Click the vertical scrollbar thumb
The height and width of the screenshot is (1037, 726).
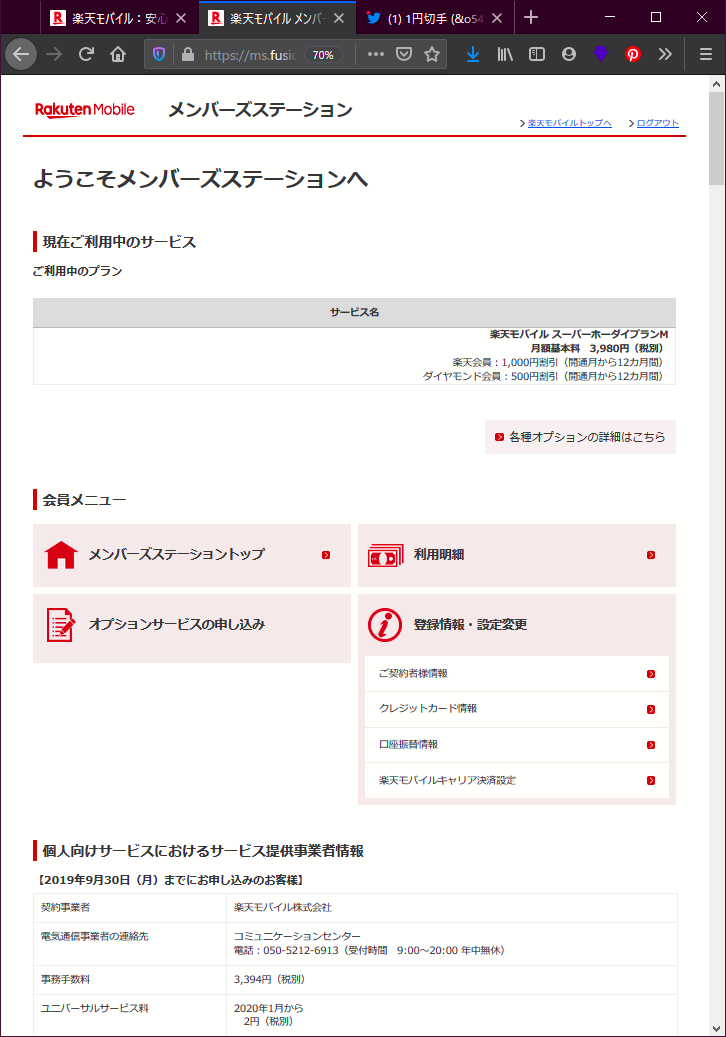coord(716,138)
